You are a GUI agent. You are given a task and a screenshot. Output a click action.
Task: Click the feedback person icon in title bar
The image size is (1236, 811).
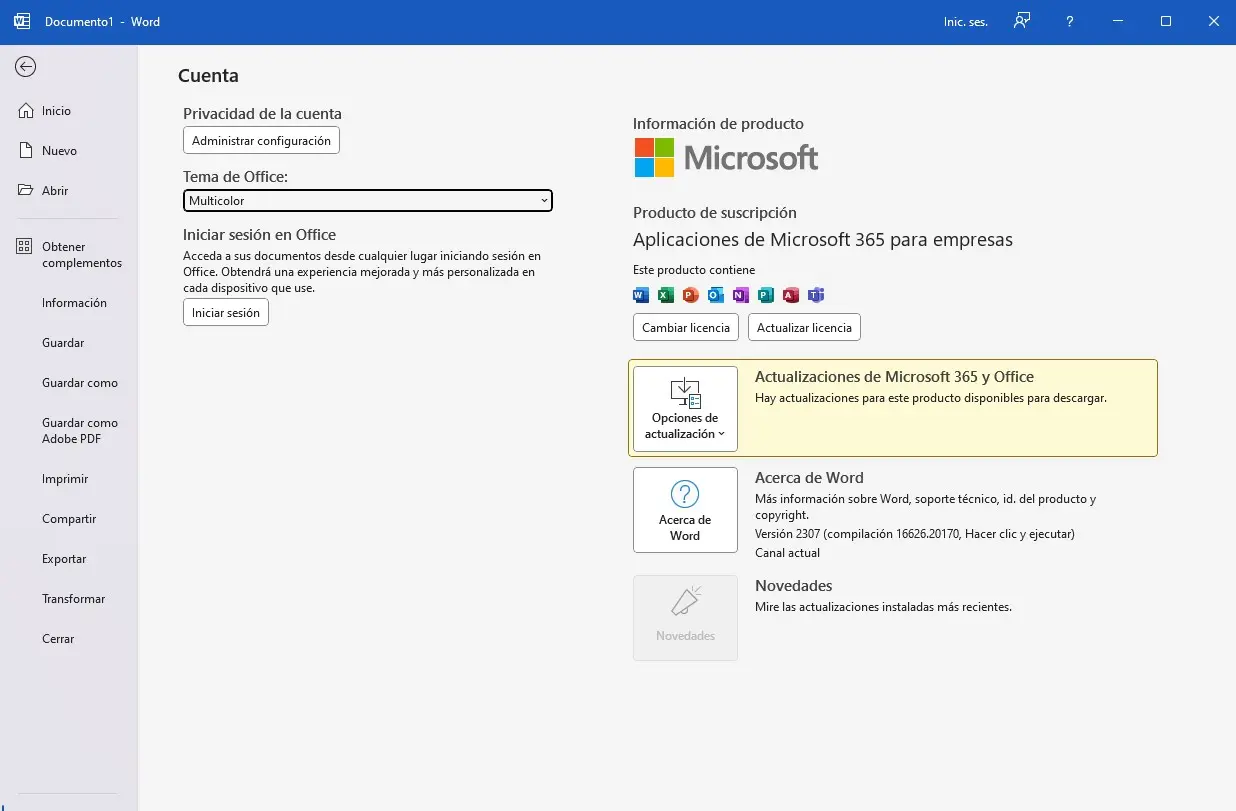(x=1021, y=21)
